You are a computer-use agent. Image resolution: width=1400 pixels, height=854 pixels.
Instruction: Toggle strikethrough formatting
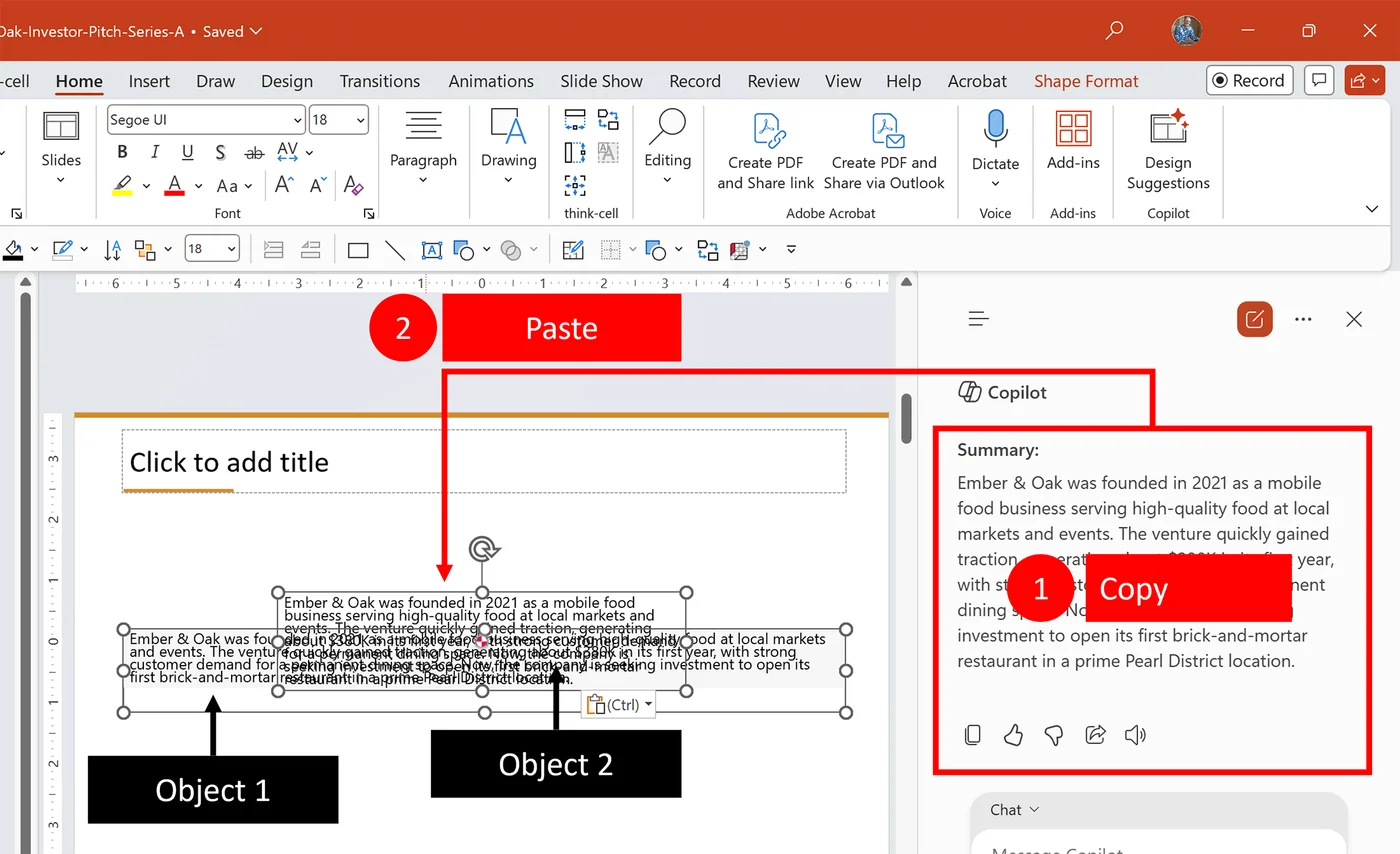point(254,152)
